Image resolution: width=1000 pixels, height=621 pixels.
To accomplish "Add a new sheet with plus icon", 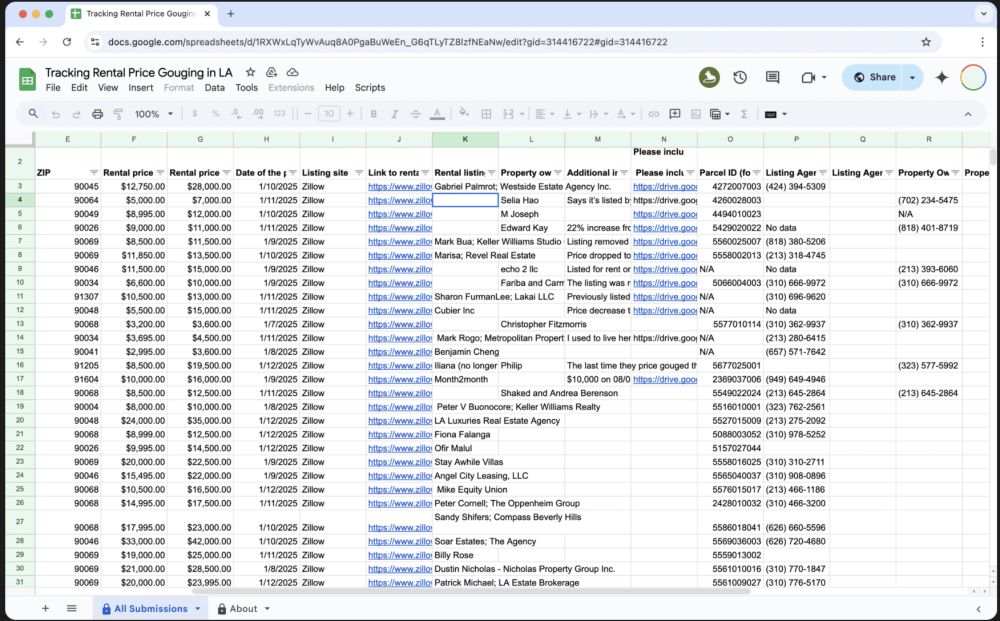I will click(x=45, y=608).
